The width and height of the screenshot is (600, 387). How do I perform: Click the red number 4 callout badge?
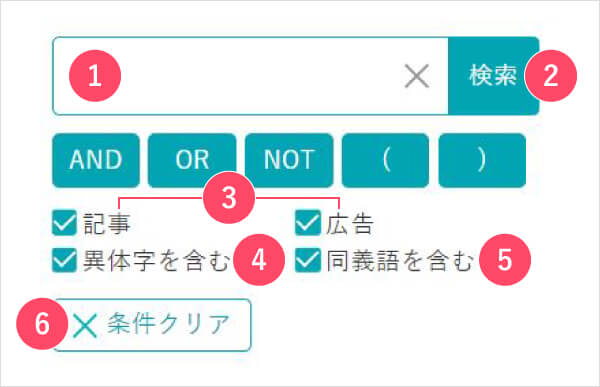[x=259, y=260]
